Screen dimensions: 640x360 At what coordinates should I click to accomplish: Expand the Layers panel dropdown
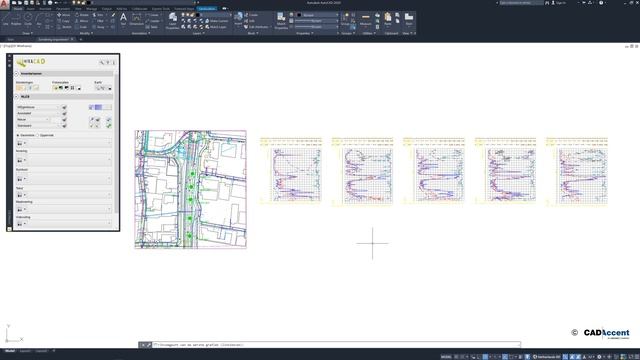point(198,33)
